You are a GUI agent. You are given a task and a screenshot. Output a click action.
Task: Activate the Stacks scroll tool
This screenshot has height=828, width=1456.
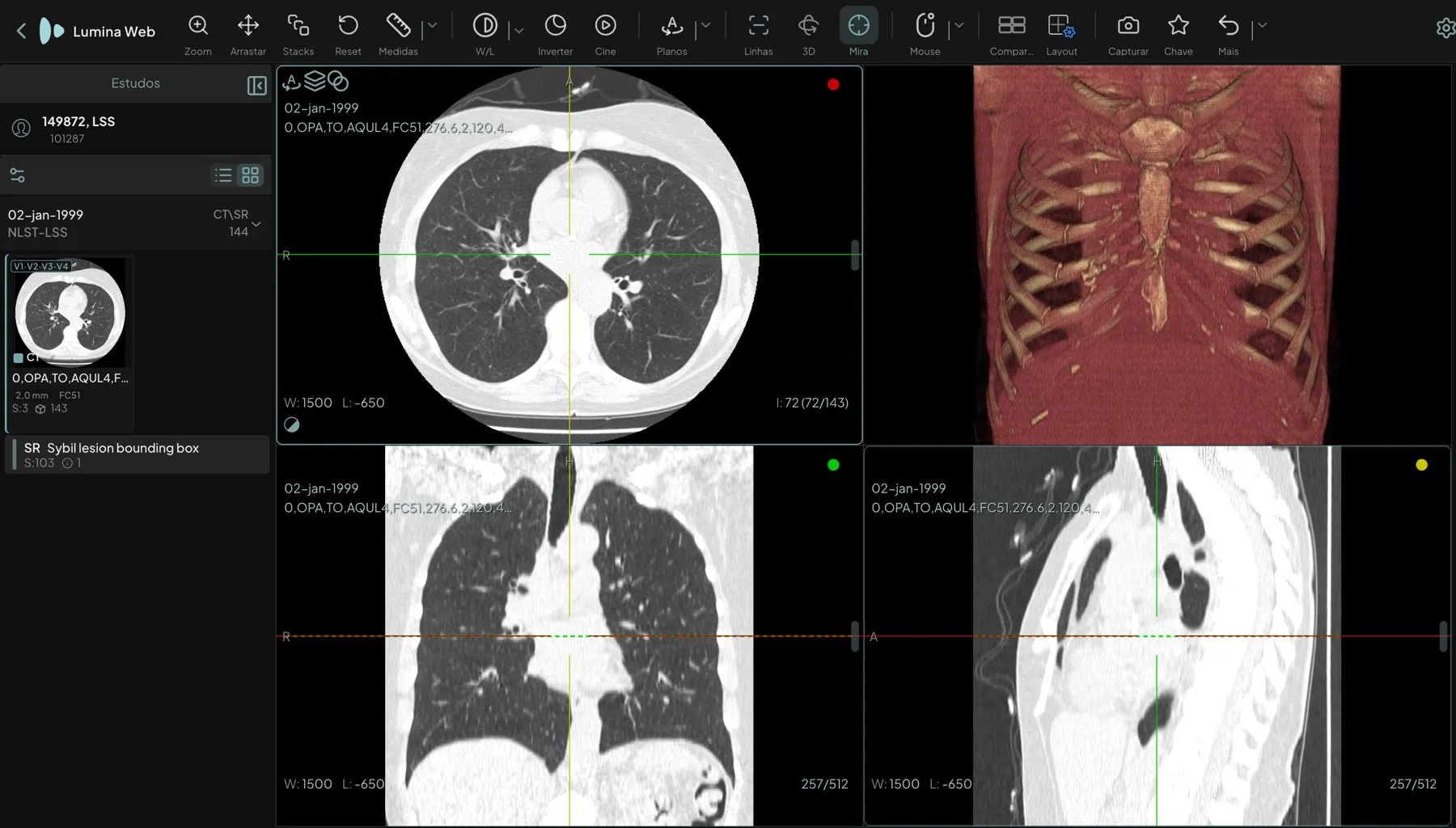pos(298,26)
